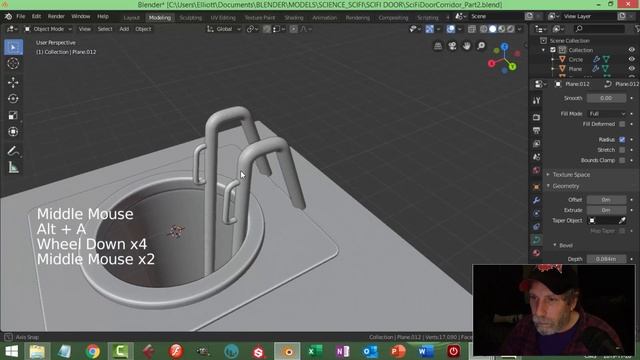Toggle camera view in viewport
The height and width of the screenshot is (360, 640).
[452, 46]
